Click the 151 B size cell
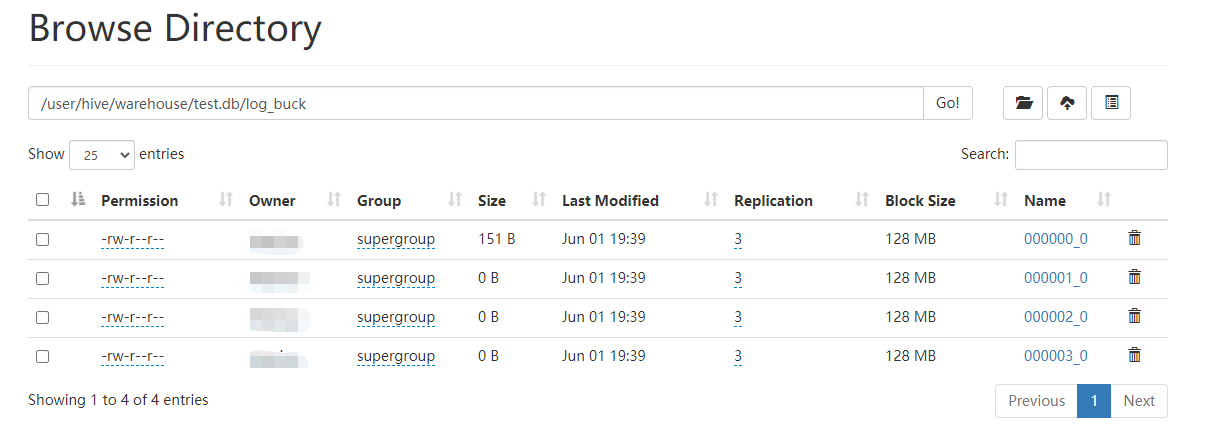Image resolution: width=1228 pixels, height=435 pixels. click(x=496, y=239)
